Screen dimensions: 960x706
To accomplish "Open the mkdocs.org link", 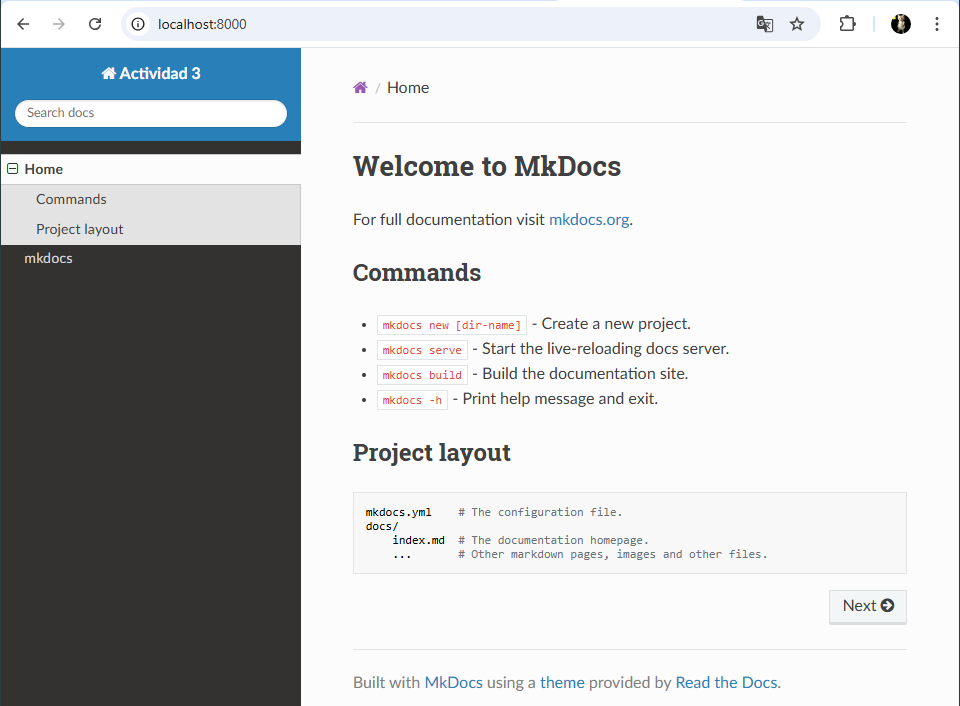I will pos(589,219).
